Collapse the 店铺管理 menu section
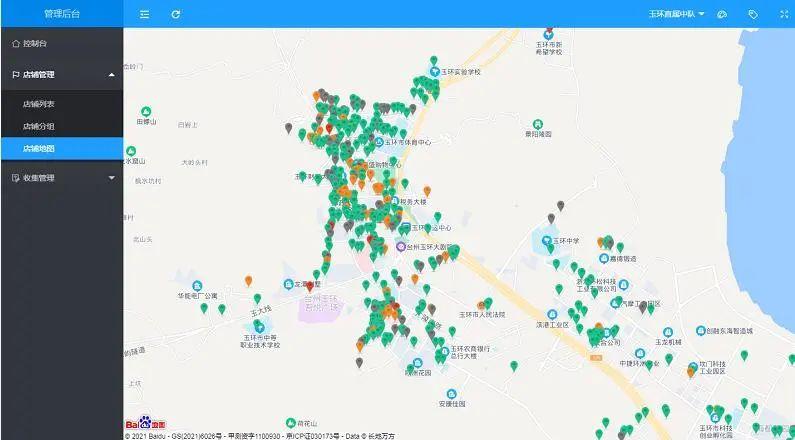This screenshot has width=795, height=440. [x=61, y=74]
